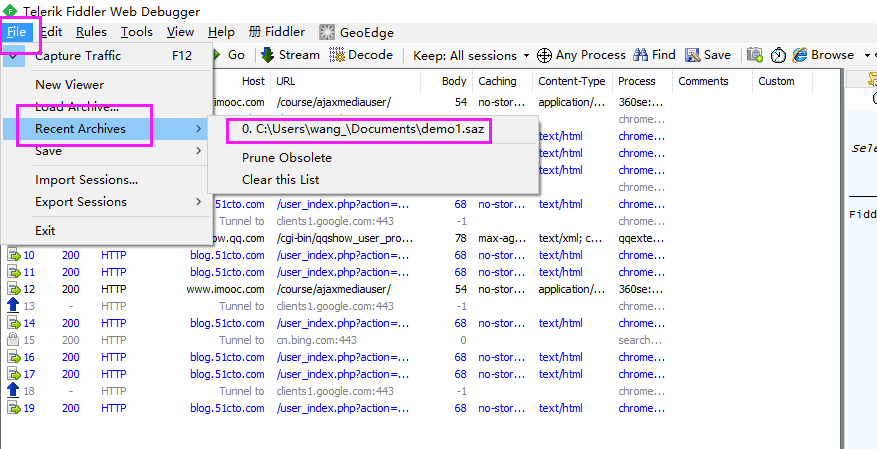877x449 pixels.
Task: Sort by the Process column header
Action: coord(636,81)
